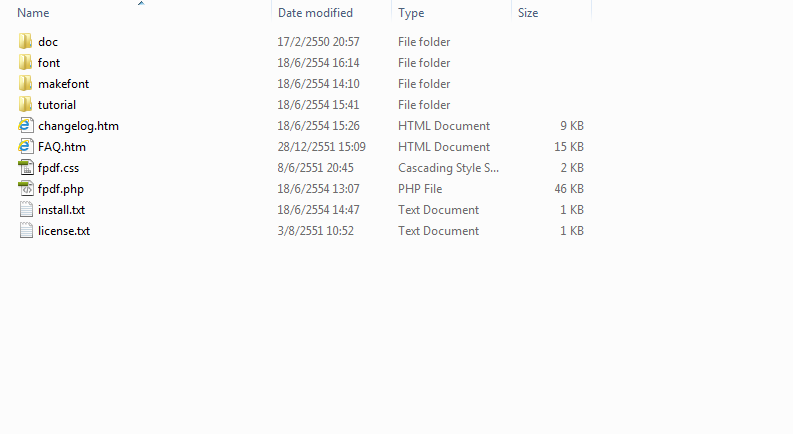The width and height of the screenshot is (793, 434).
Task: Click the makefont folder icon
Action: point(26,84)
